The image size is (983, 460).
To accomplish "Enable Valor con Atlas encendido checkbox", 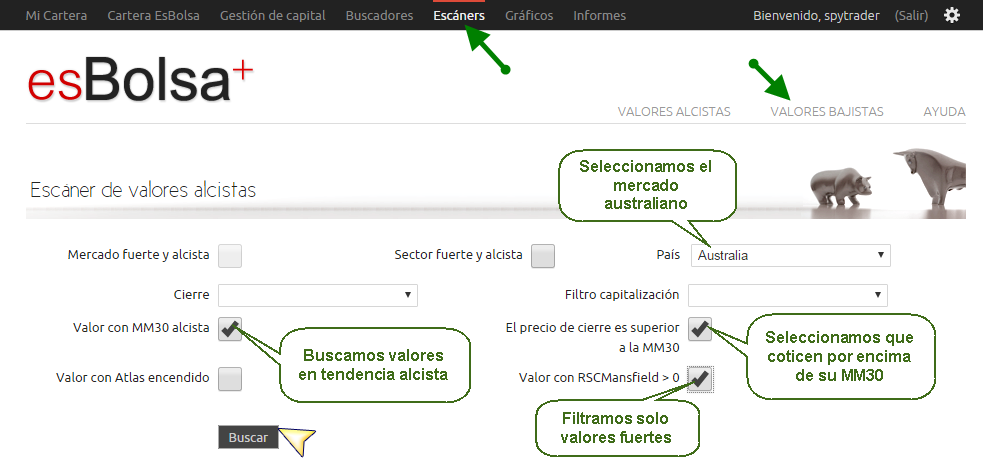I will point(230,379).
